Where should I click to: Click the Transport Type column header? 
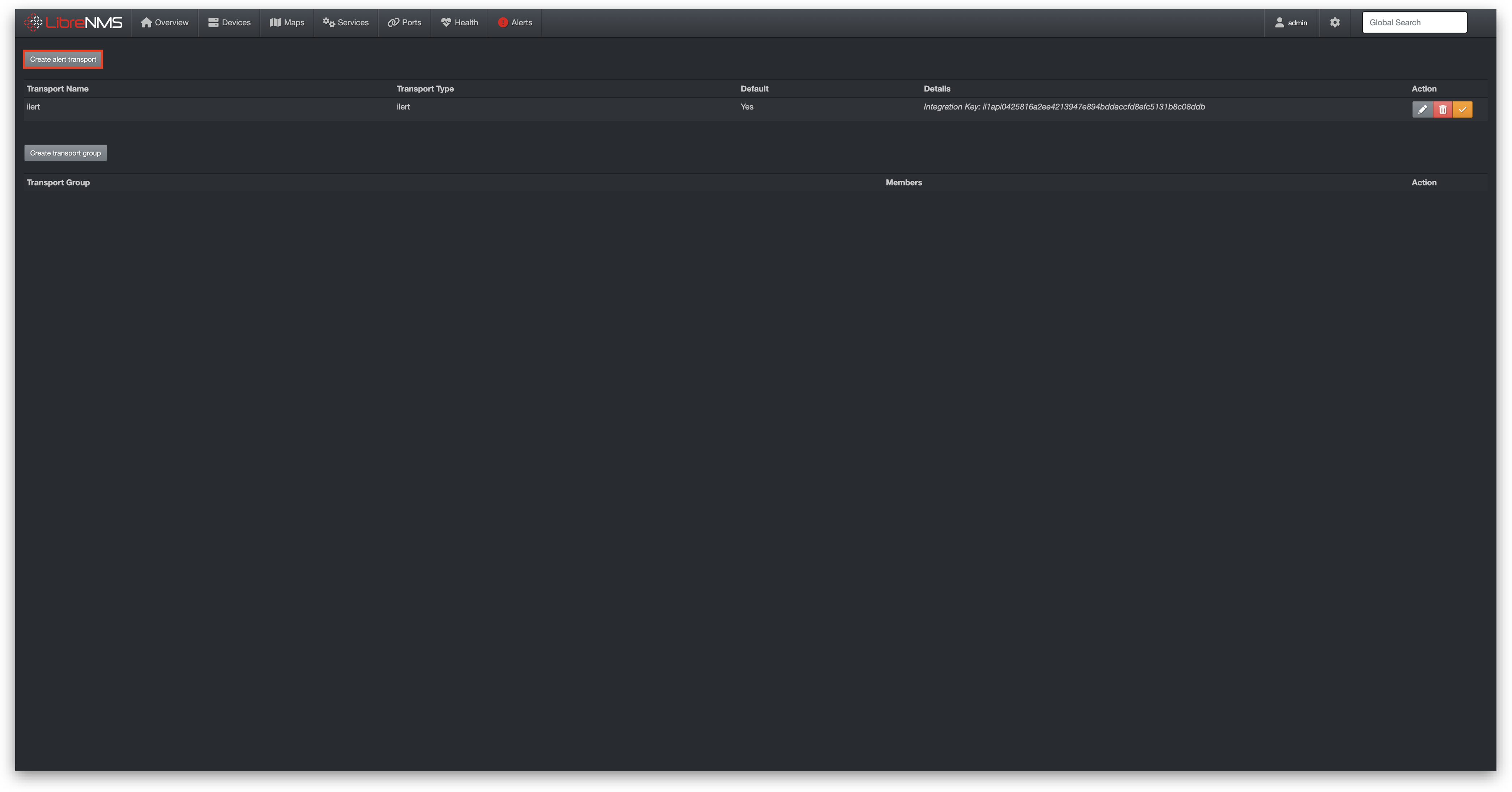point(425,89)
